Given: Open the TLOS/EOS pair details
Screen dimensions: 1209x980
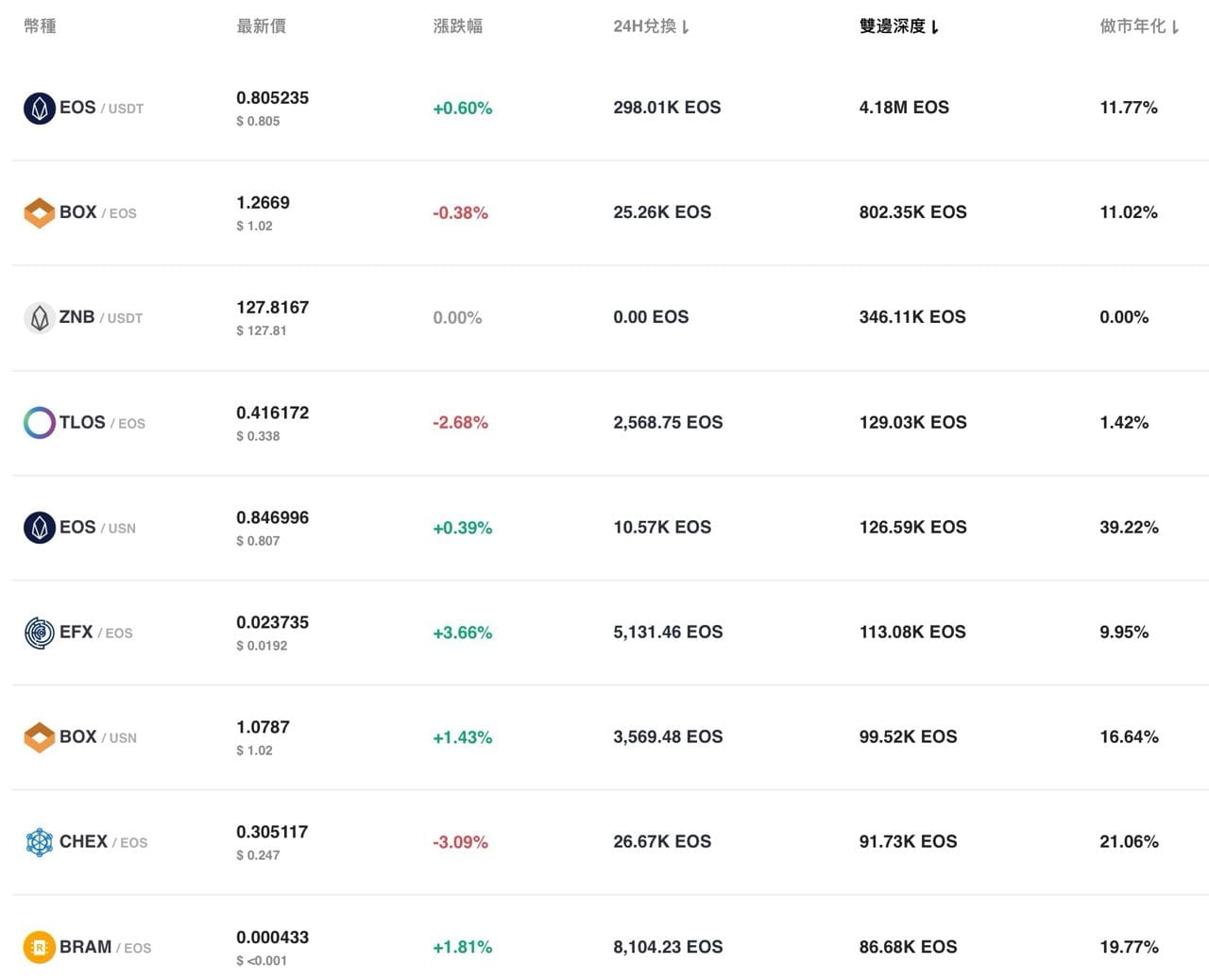Looking at the screenshot, I should coord(101,422).
